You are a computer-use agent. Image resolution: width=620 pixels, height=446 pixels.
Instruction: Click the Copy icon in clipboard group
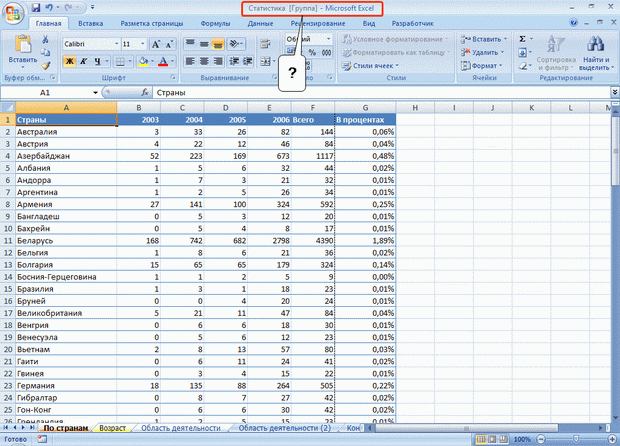tap(45, 52)
